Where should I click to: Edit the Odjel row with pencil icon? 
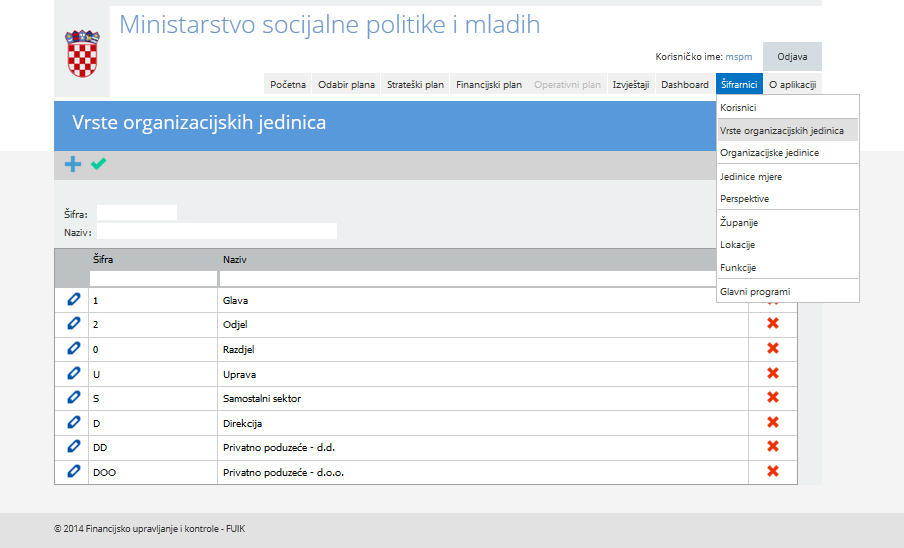point(73,323)
